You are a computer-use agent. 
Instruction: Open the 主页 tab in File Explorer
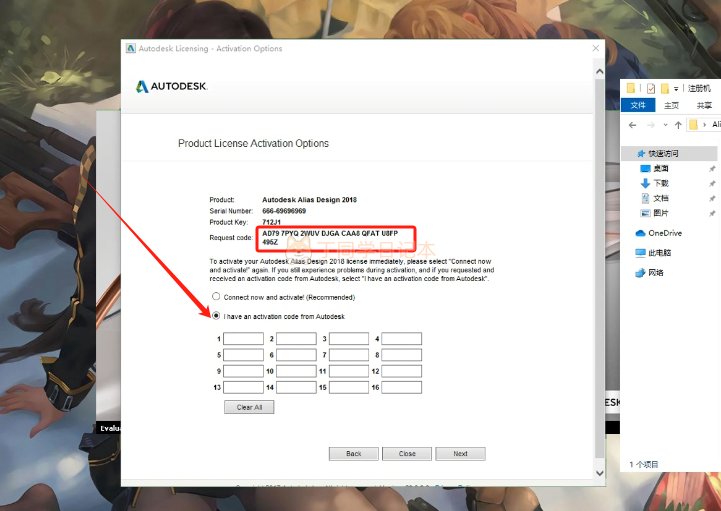[671, 105]
